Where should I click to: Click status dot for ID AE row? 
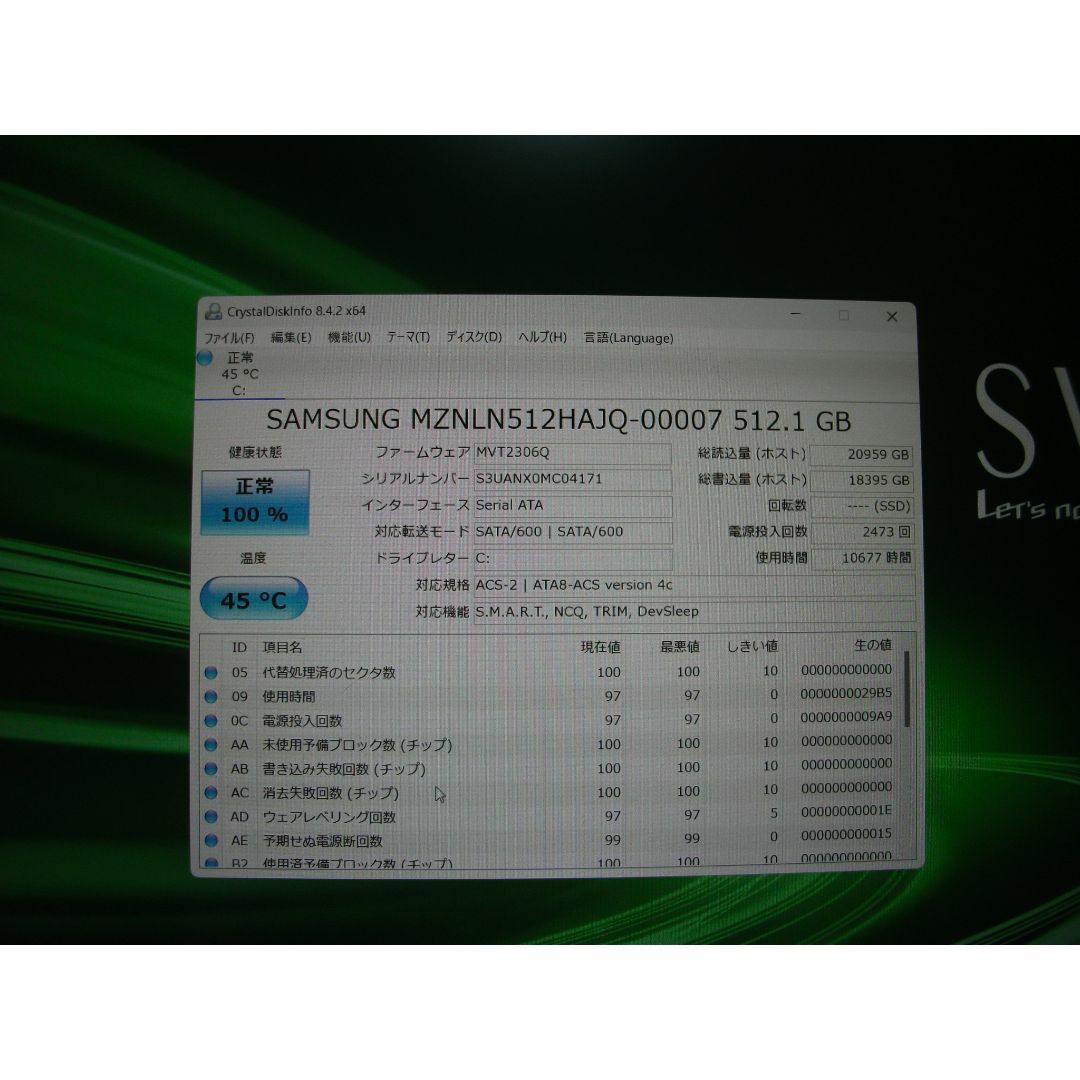point(211,840)
